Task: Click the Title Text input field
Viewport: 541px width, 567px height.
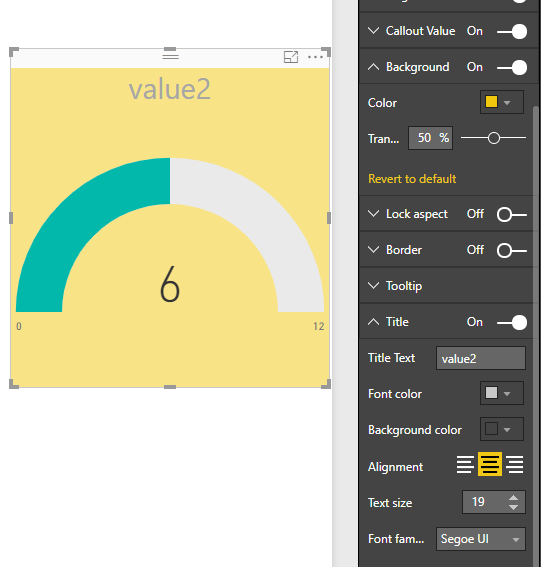Action: pos(481,358)
